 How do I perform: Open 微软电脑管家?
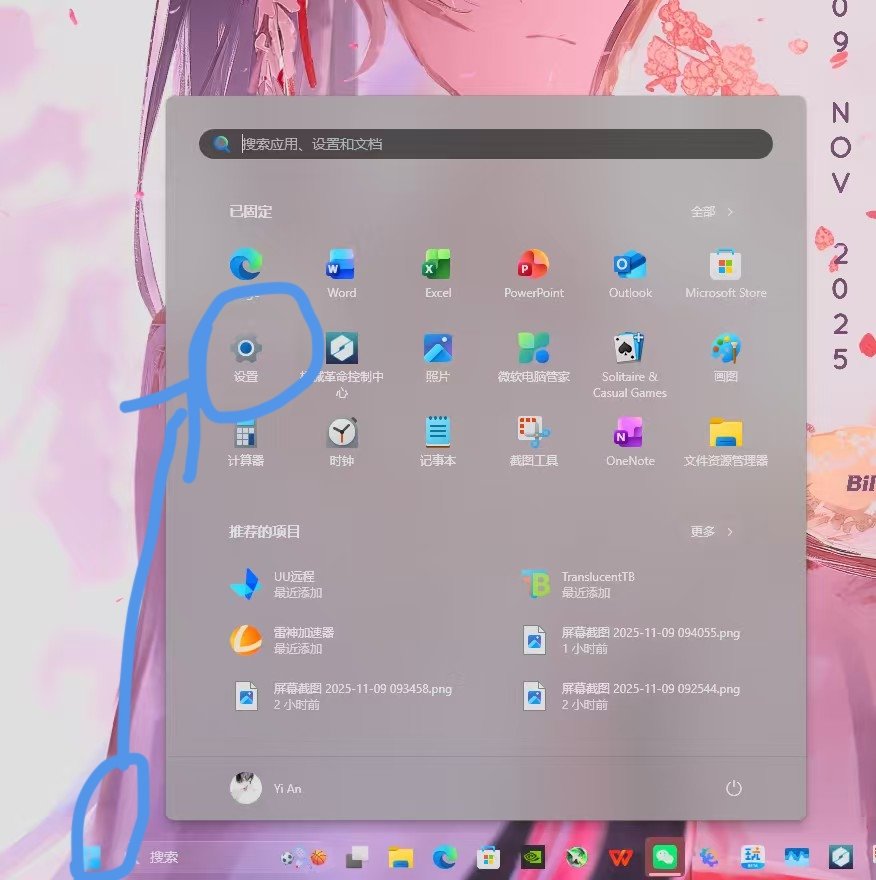click(x=534, y=349)
